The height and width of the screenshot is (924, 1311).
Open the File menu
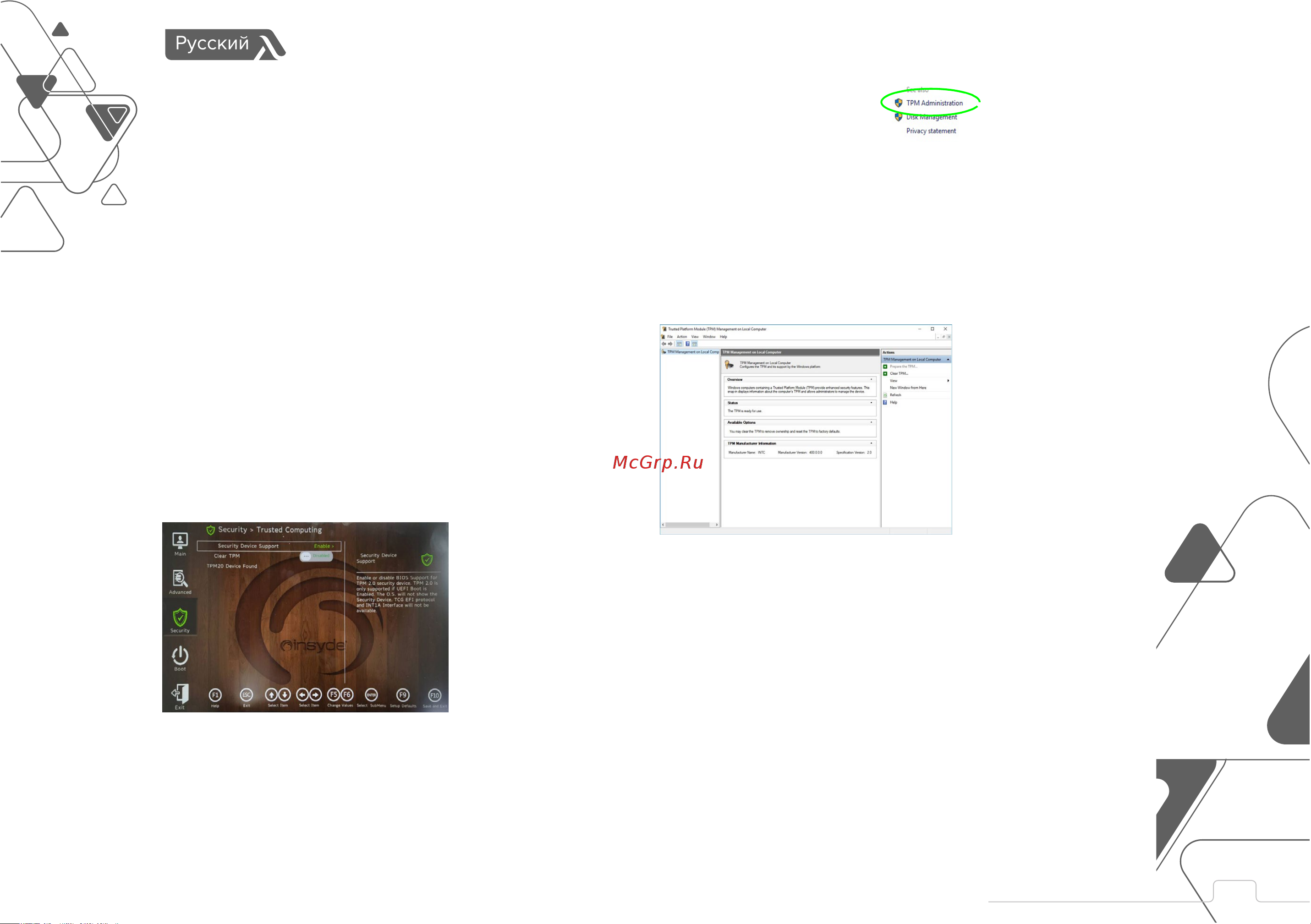coord(670,337)
